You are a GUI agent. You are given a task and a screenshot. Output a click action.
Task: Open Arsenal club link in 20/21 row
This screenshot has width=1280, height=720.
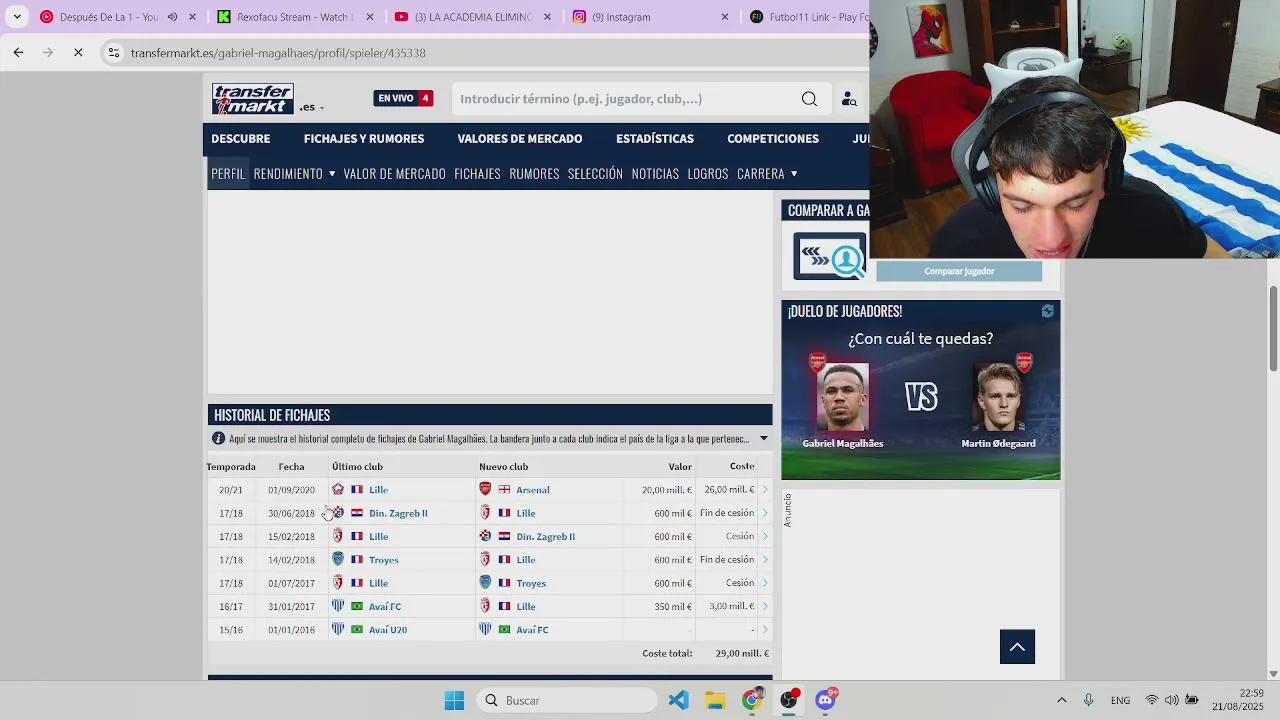(x=533, y=490)
